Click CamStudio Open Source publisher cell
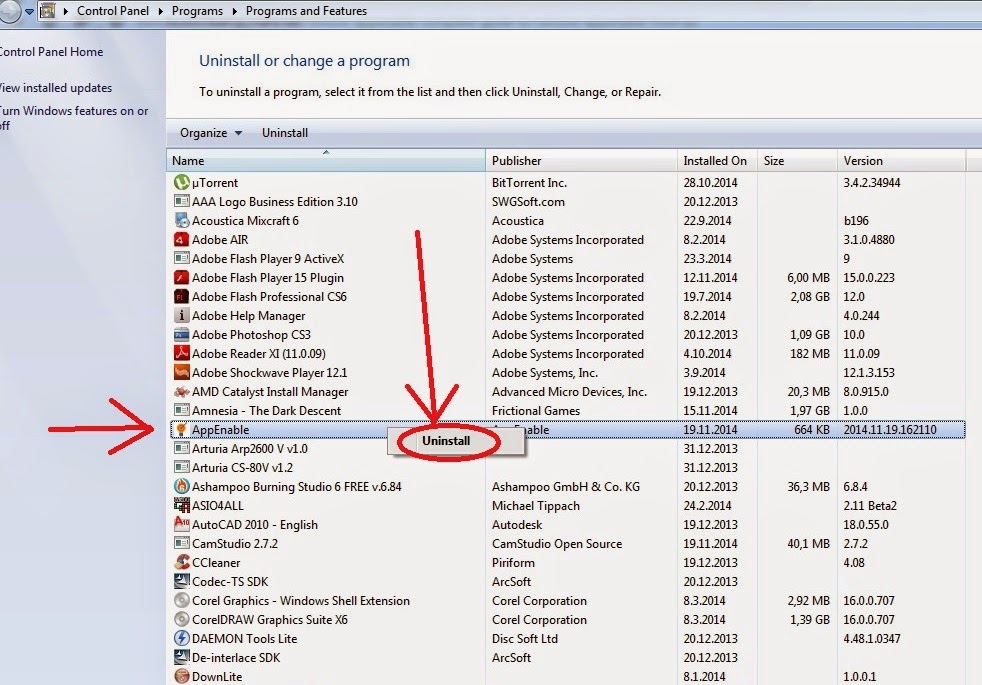This screenshot has width=982, height=685. coord(557,543)
